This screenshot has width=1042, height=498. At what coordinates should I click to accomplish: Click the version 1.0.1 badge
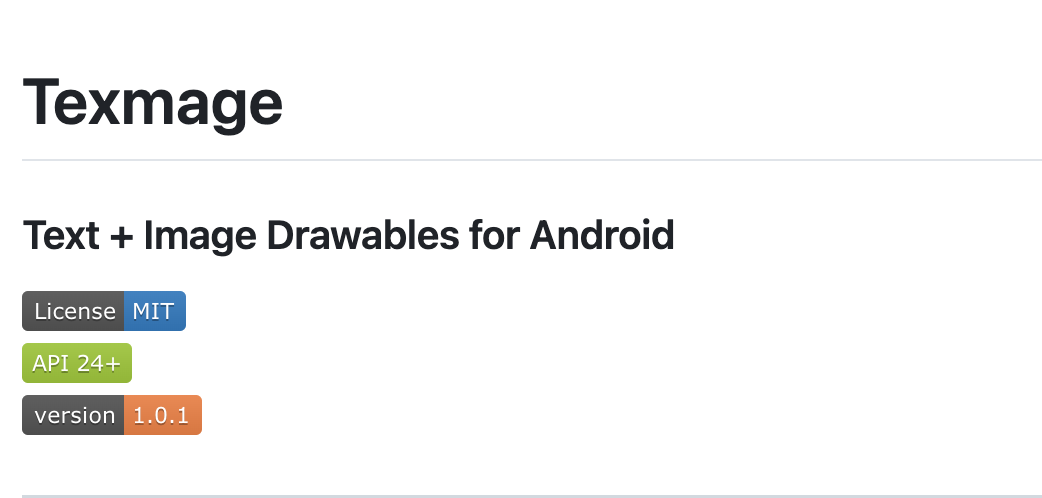(x=112, y=415)
